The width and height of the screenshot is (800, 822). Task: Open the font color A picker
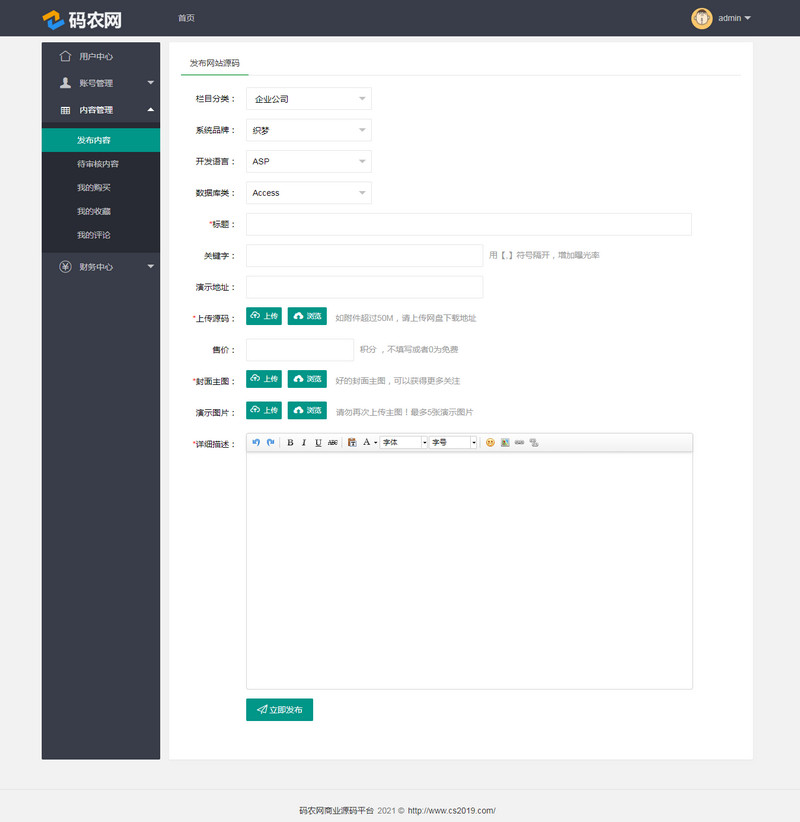[x=370, y=442]
